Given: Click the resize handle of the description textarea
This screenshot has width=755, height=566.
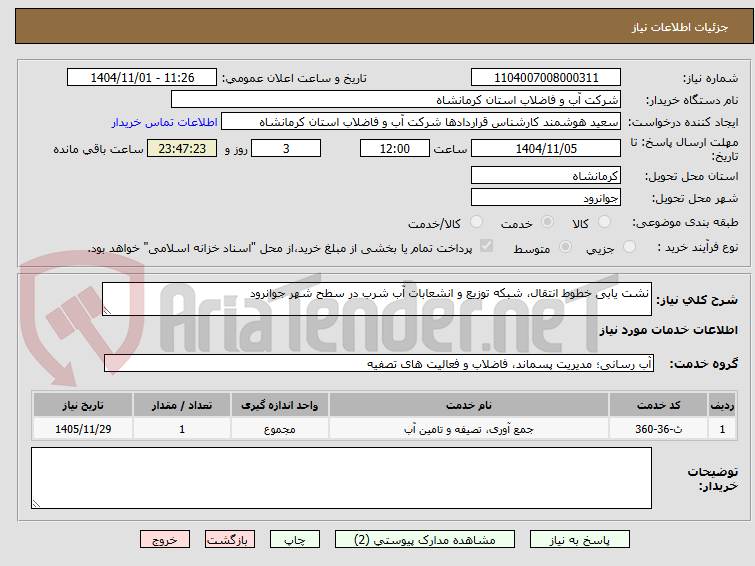Looking at the screenshot, I should pos(107,311).
